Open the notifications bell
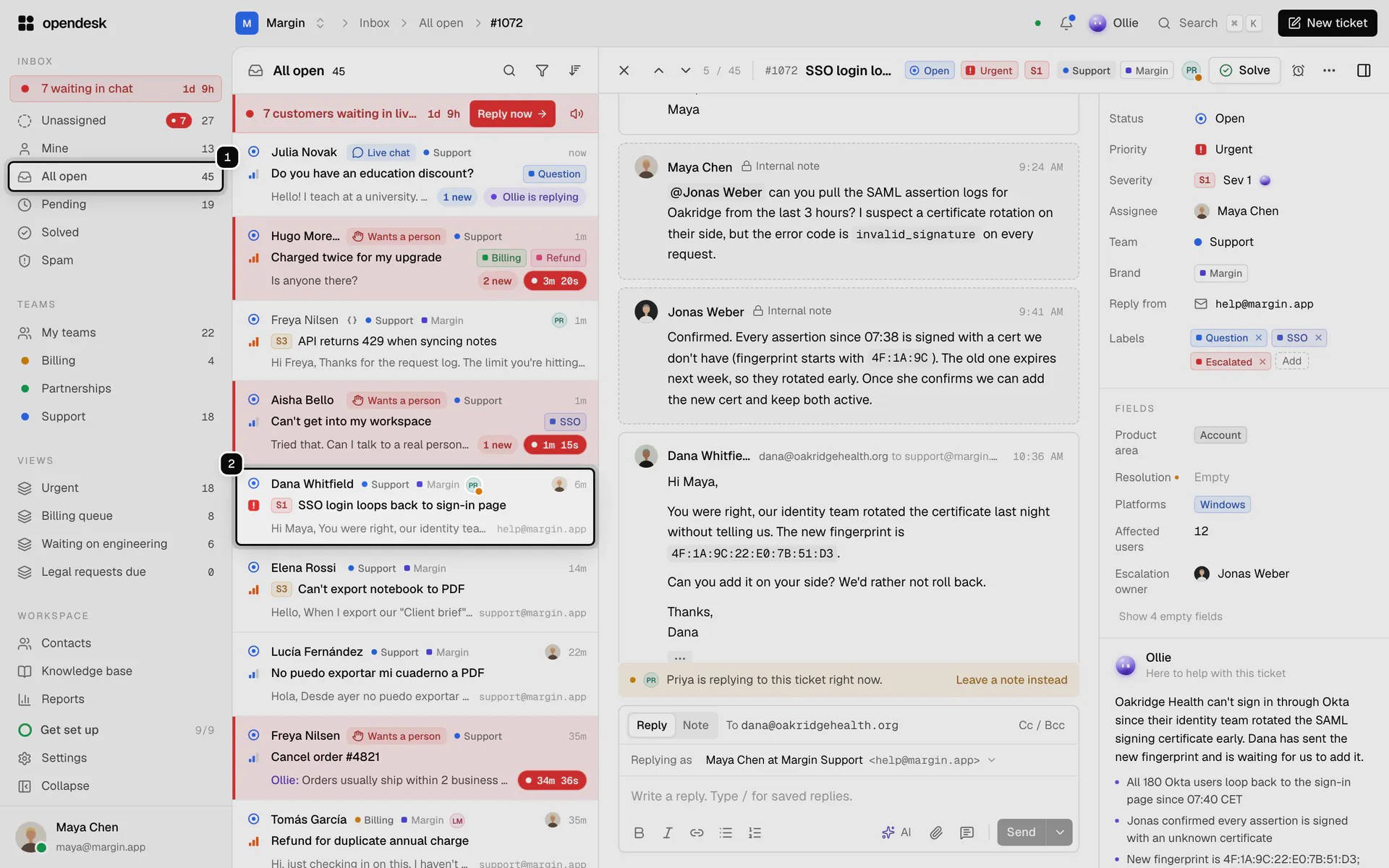 point(1066,23)
